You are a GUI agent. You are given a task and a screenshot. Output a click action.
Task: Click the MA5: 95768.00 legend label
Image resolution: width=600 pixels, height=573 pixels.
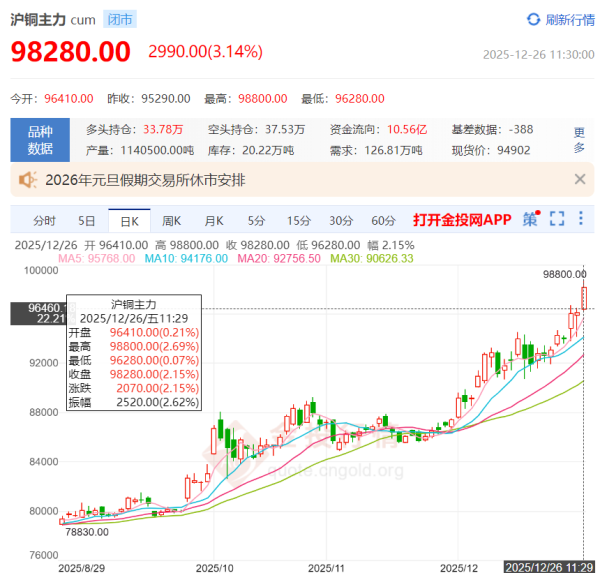point(96,258)
